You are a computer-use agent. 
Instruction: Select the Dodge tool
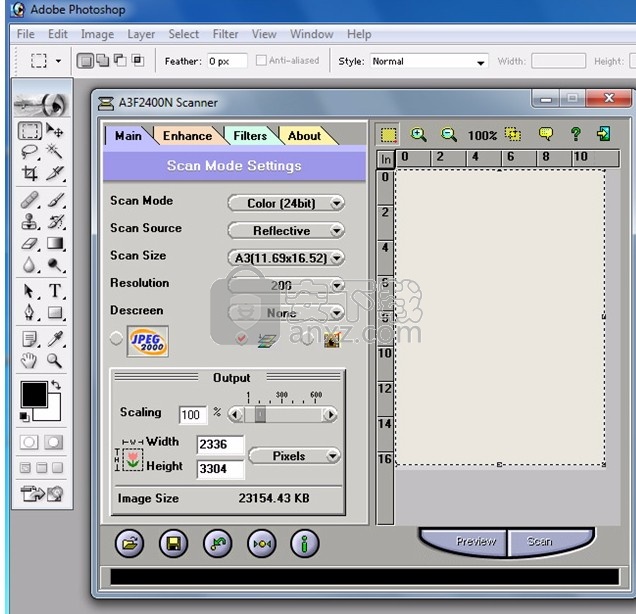(x=54, y=265)
